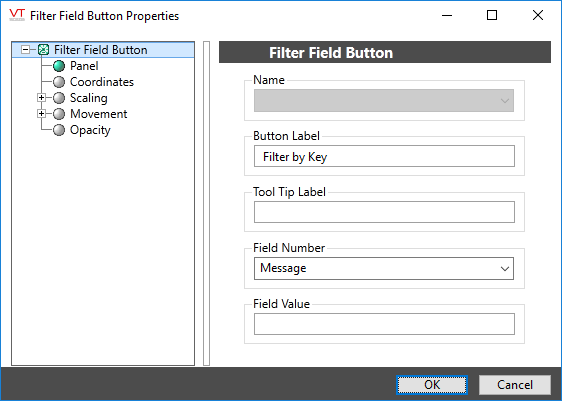This screenshot has width=562, height=401.
Task: Click the grey Scaling ball icon
Action: coord(59,98)
